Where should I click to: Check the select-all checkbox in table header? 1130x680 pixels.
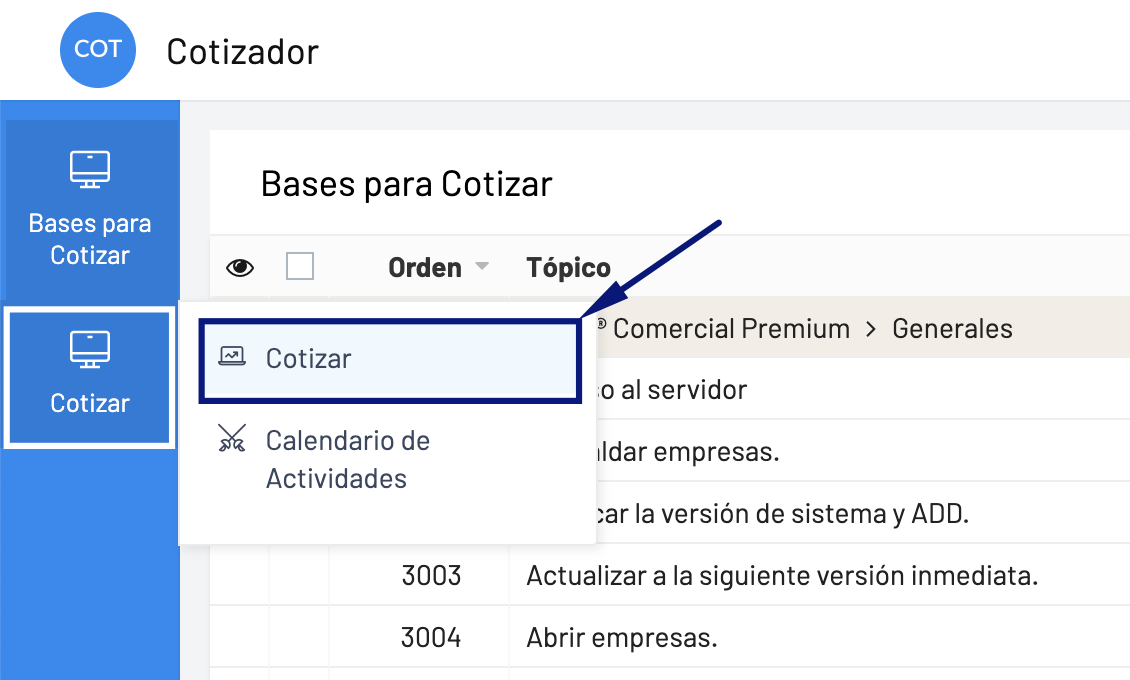(x=300, y=266)
